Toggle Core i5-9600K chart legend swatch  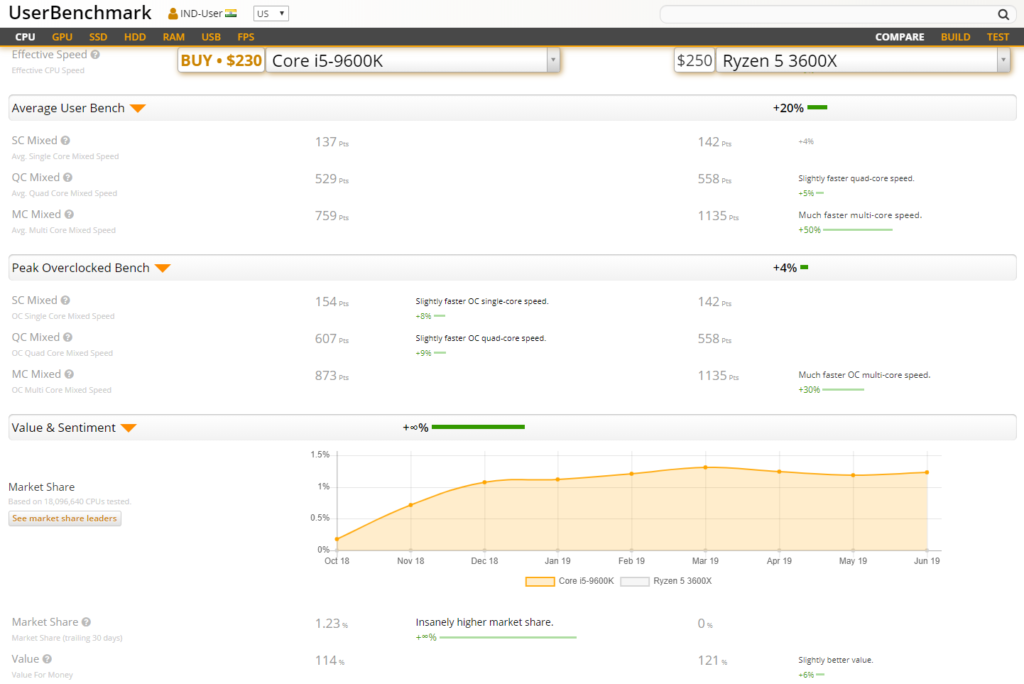tap(540, 581)
